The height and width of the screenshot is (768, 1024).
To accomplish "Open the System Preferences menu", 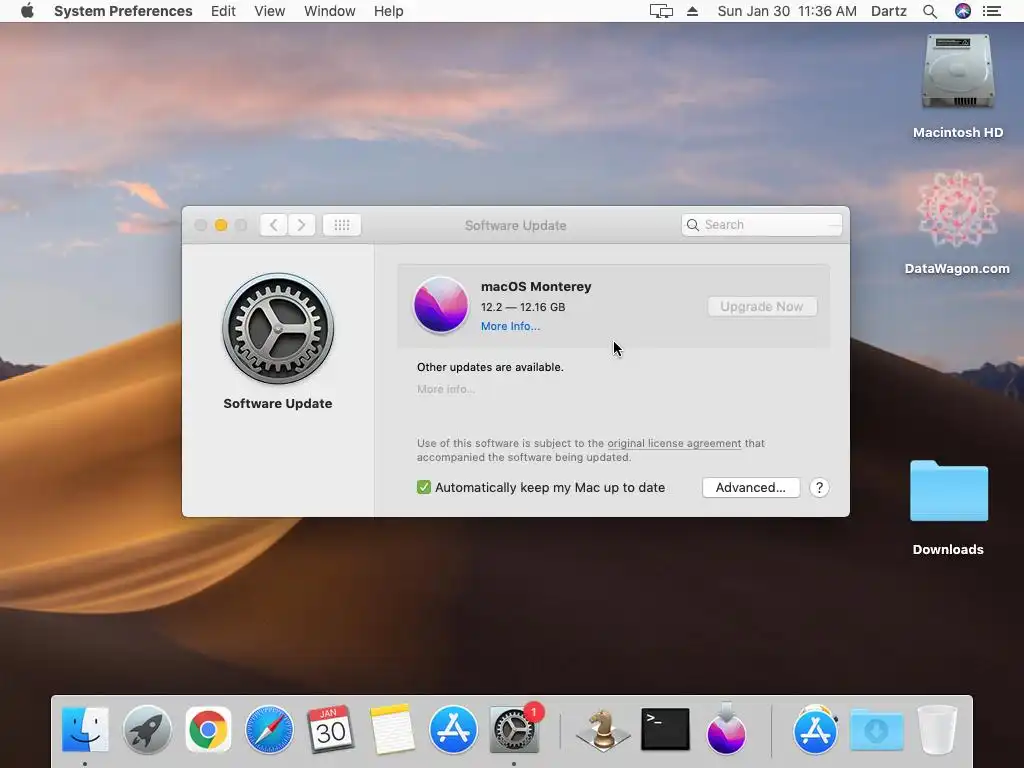I will pos(123,11).
